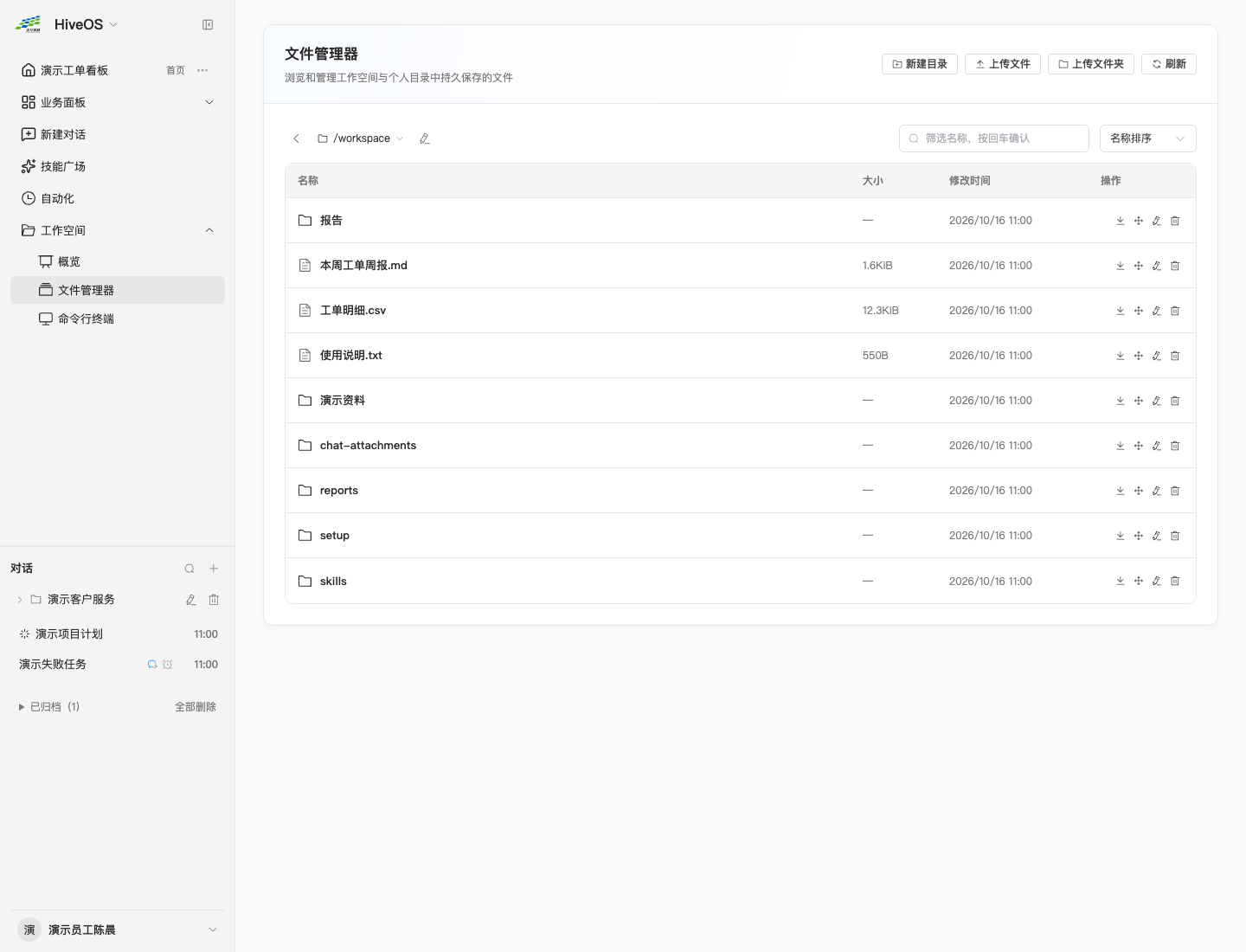Open the 名称排序 sort dropdown

(1147, 138)
